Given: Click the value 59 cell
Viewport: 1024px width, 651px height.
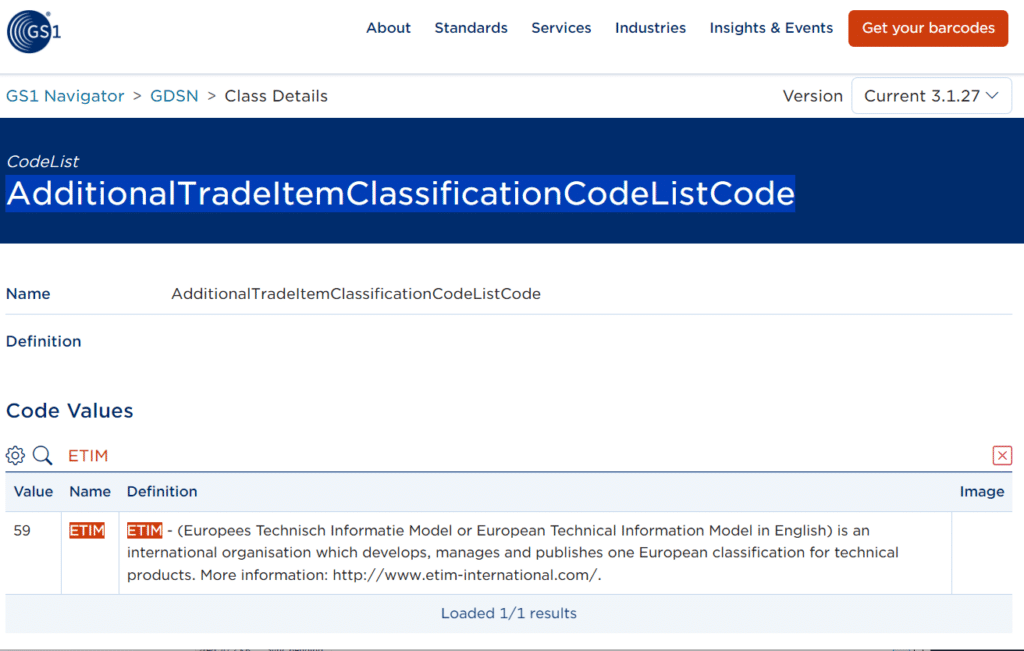Looking at the screenshot, I should point(22,531).
